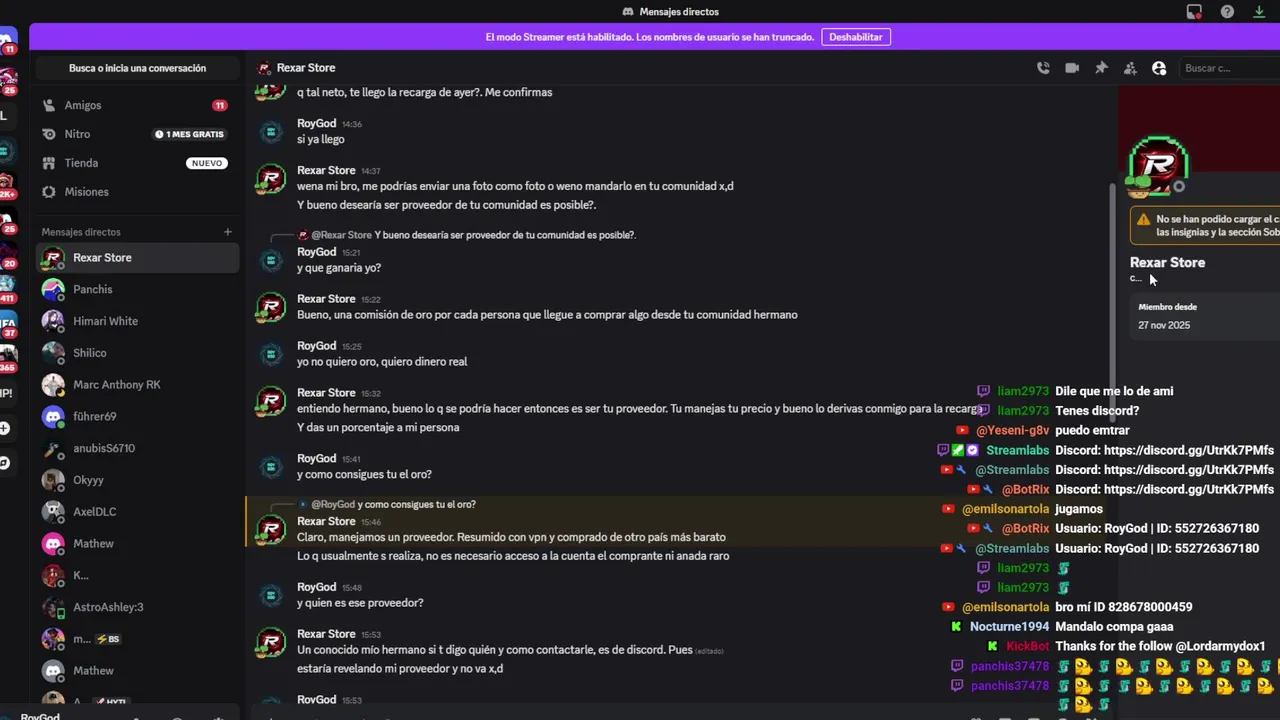The height and width of the screenshot is (720, 1280).
Task: Open the Tienda shop section
Action: pyautogui.click(x=81, y=163)
